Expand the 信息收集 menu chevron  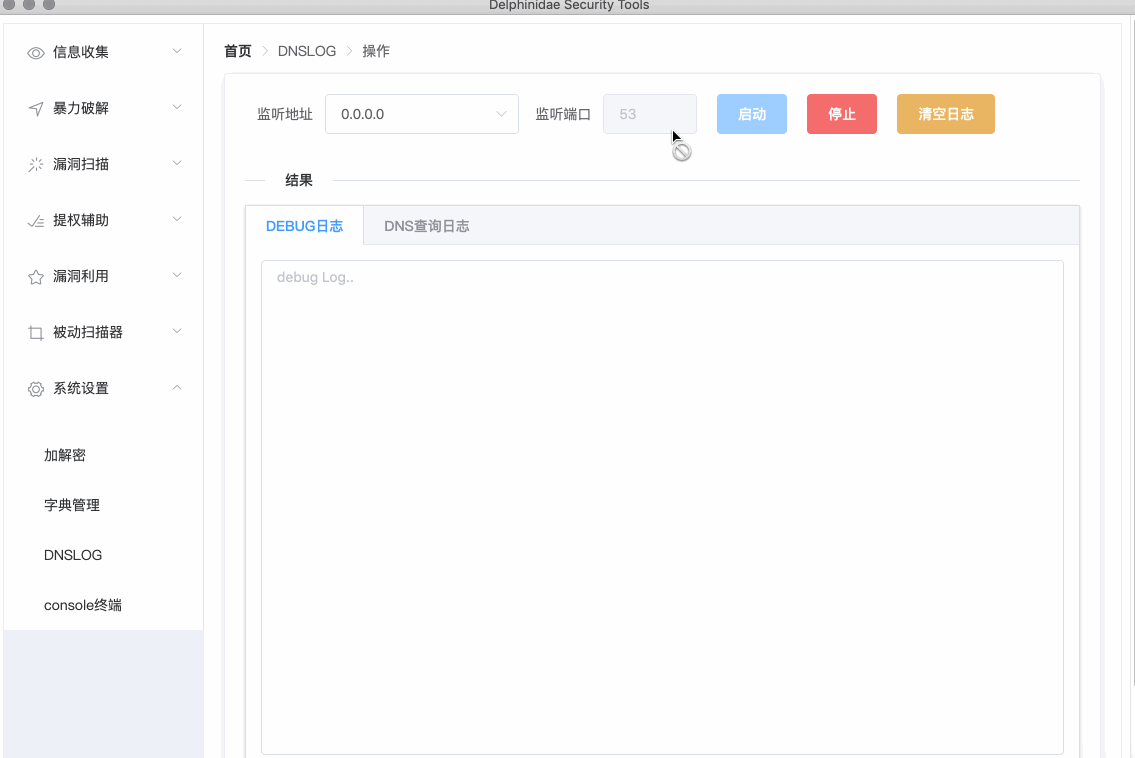[x=177, y=51]
